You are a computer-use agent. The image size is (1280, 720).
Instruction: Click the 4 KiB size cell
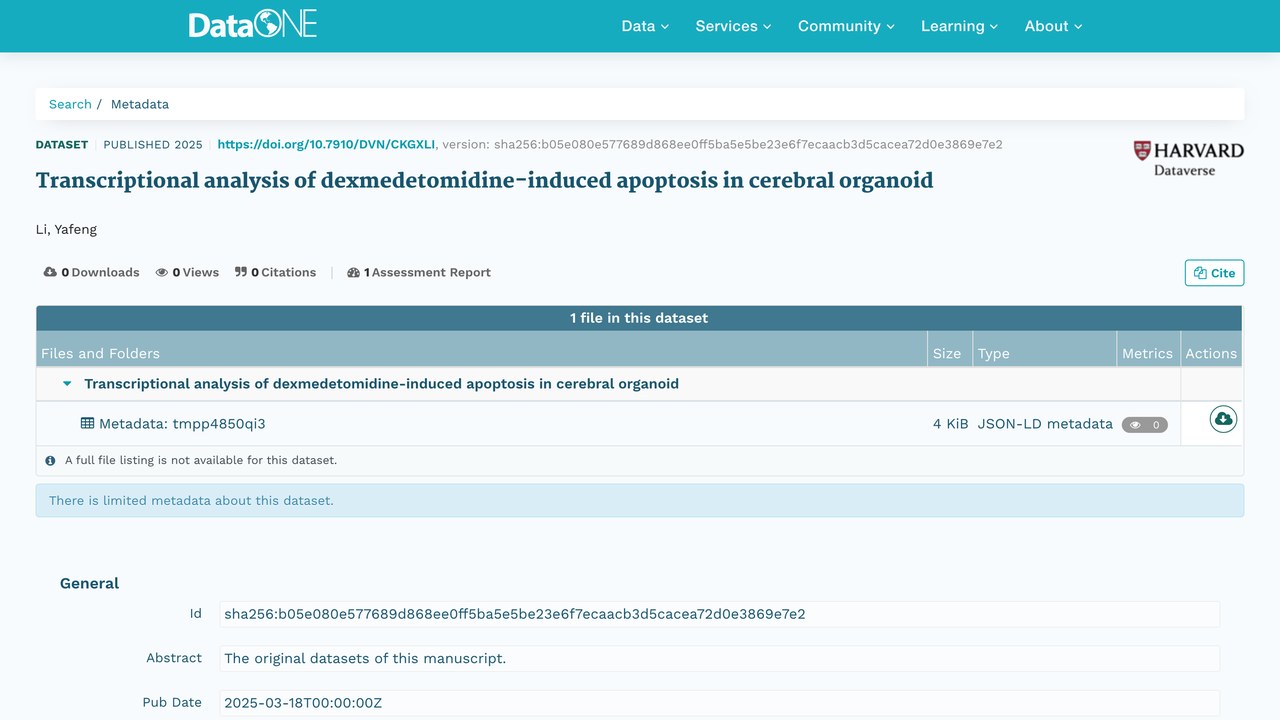coord(950,424)
